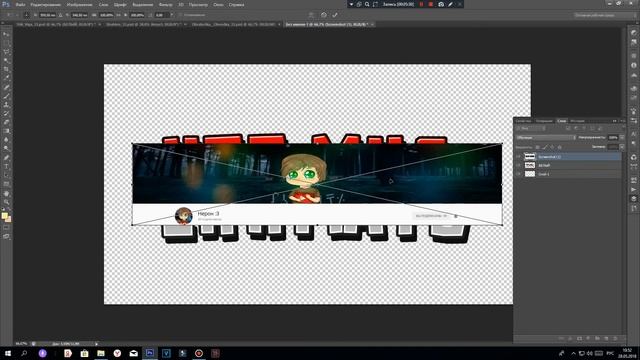This screenshot has width=640, height=360.
Task: Open the Просмотр menu
Action: (x=198, y=4)
